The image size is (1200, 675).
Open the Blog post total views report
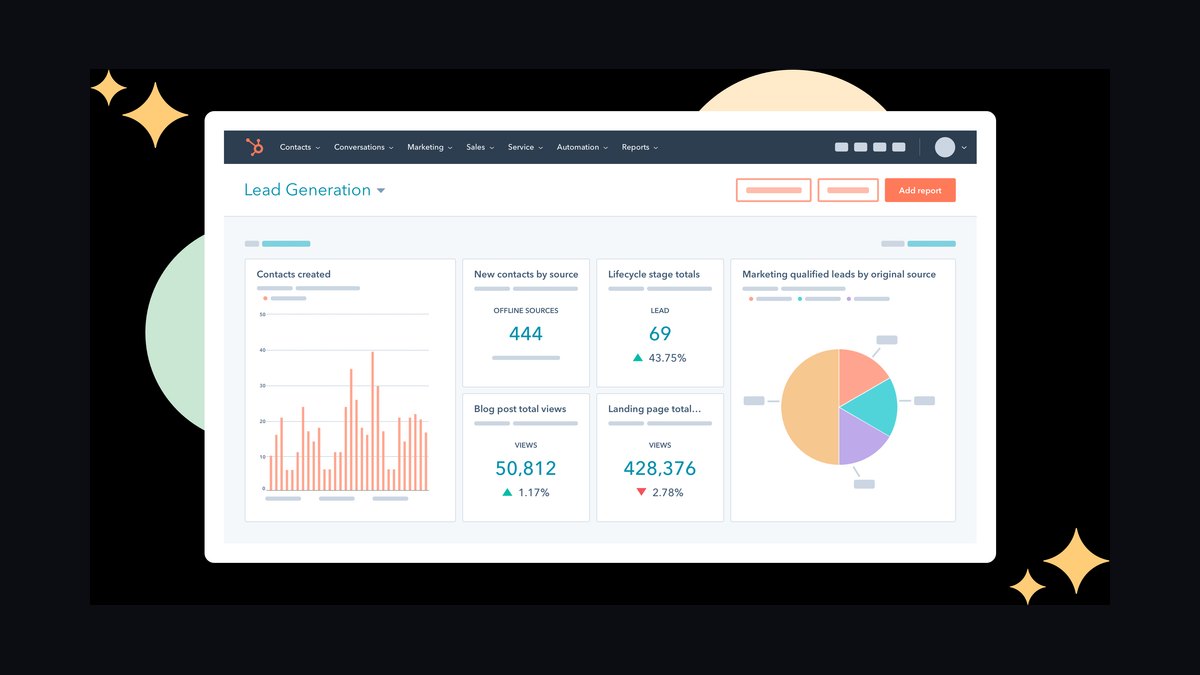coord(520,409)
